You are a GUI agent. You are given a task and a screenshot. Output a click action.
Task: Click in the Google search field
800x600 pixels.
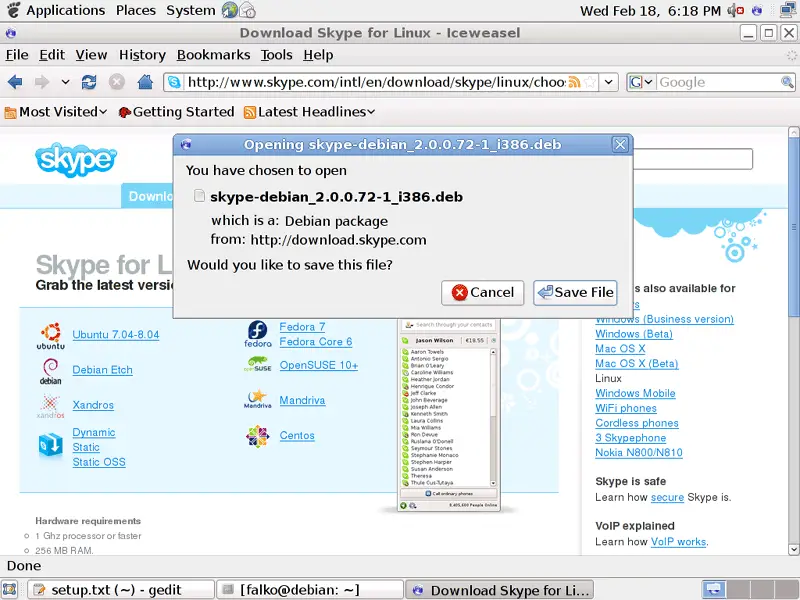718,82
